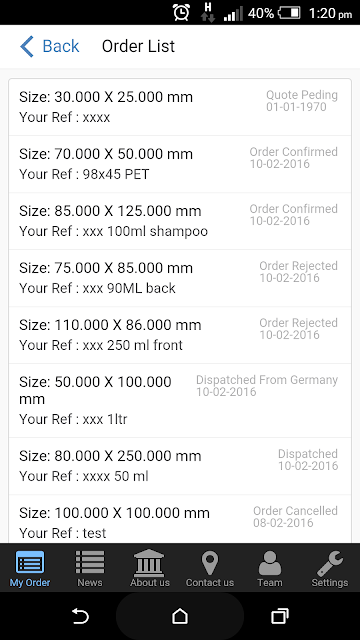Tap the blue back chevron arrow
The image size is (360, 640).
tap(27, 46)
